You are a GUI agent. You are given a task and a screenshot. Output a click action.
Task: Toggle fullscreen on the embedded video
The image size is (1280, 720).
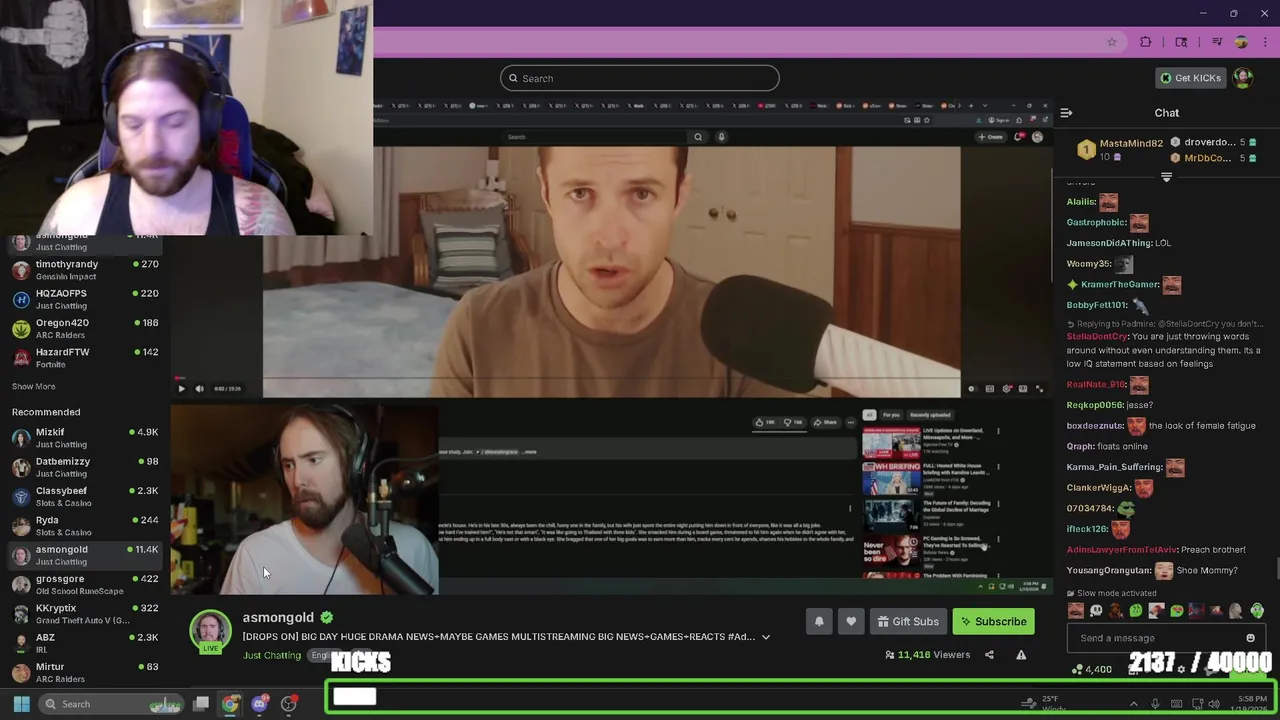[x=1039, y=389]
